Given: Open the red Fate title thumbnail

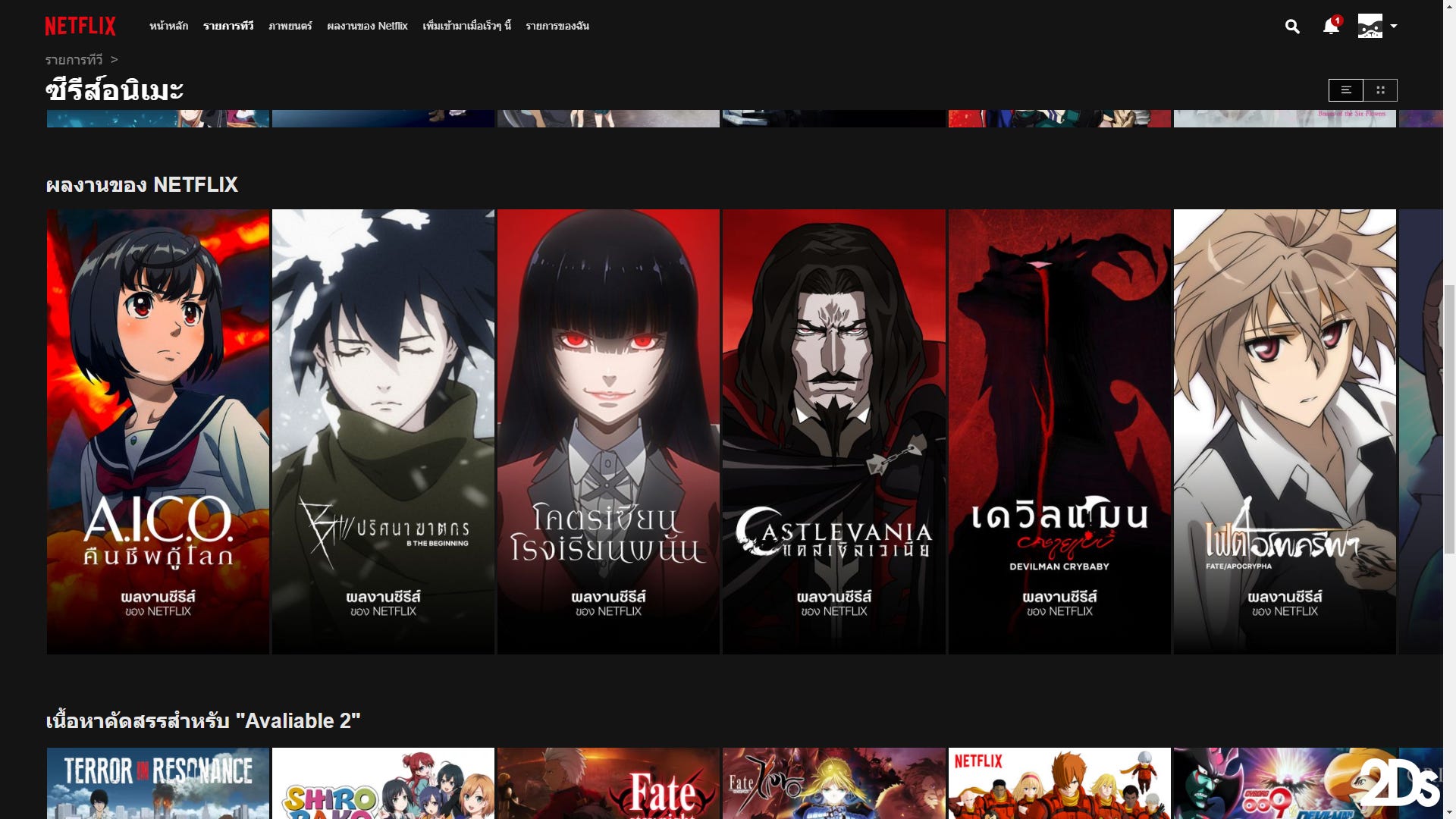Looking at the screenshot, I should click(608, 783).
